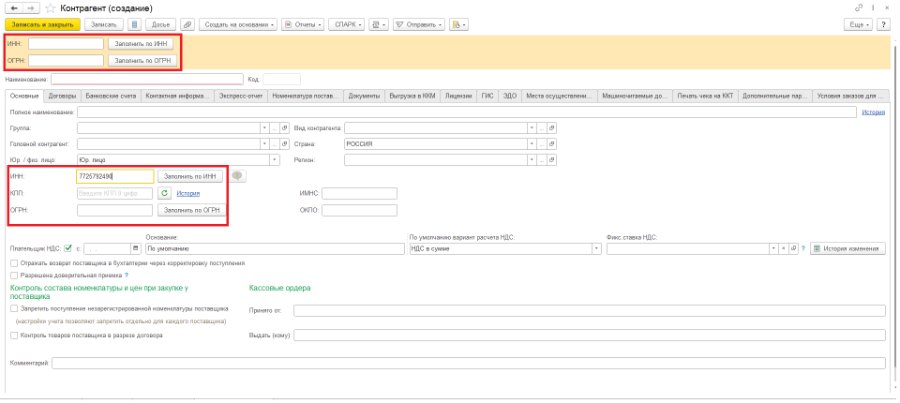The image size is (900, 403).
Task: Click Заполнить по ИНН in yellow header
Action: click(141, 44)
